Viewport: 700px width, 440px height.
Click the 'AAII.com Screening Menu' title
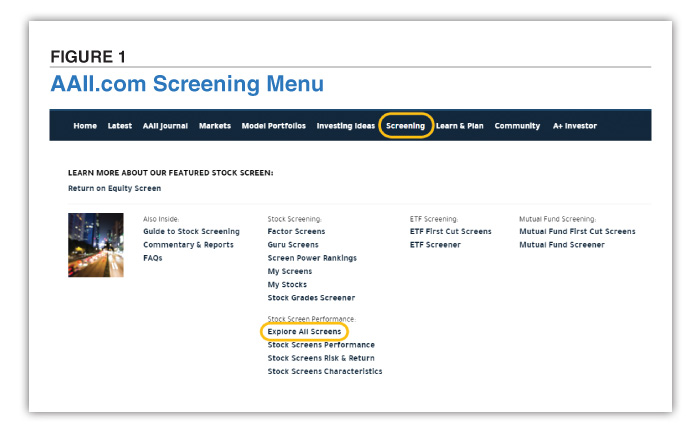coord(187,84)
